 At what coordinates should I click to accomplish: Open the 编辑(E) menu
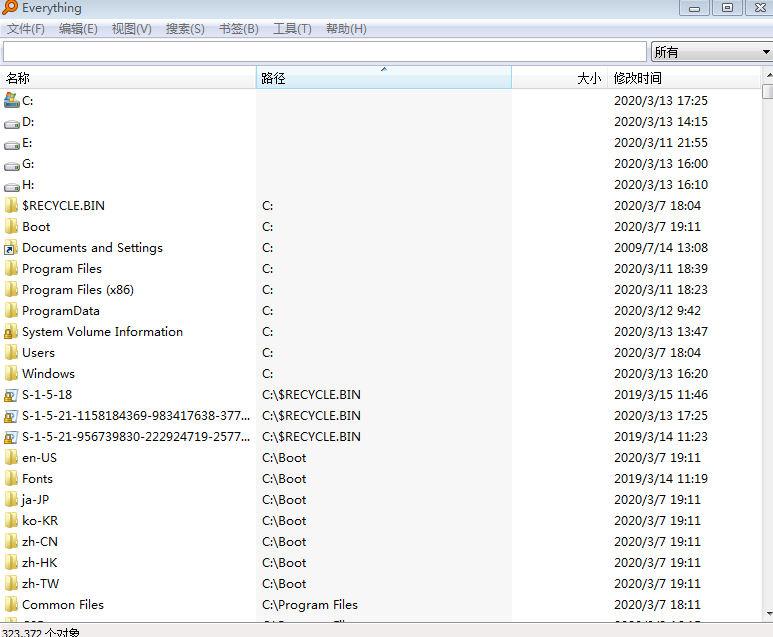click(x=78, y=29)
